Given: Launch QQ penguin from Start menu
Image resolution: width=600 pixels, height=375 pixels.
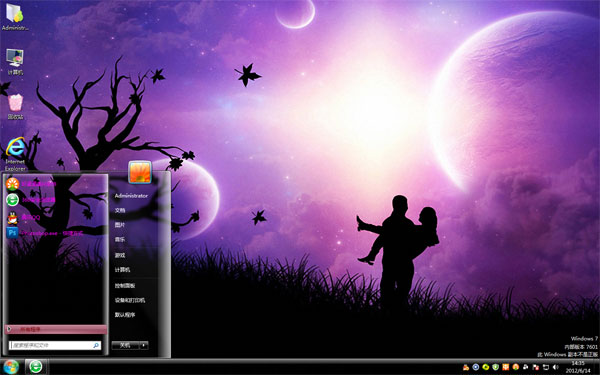Looking at the screenshot, I should pos(13,217).
